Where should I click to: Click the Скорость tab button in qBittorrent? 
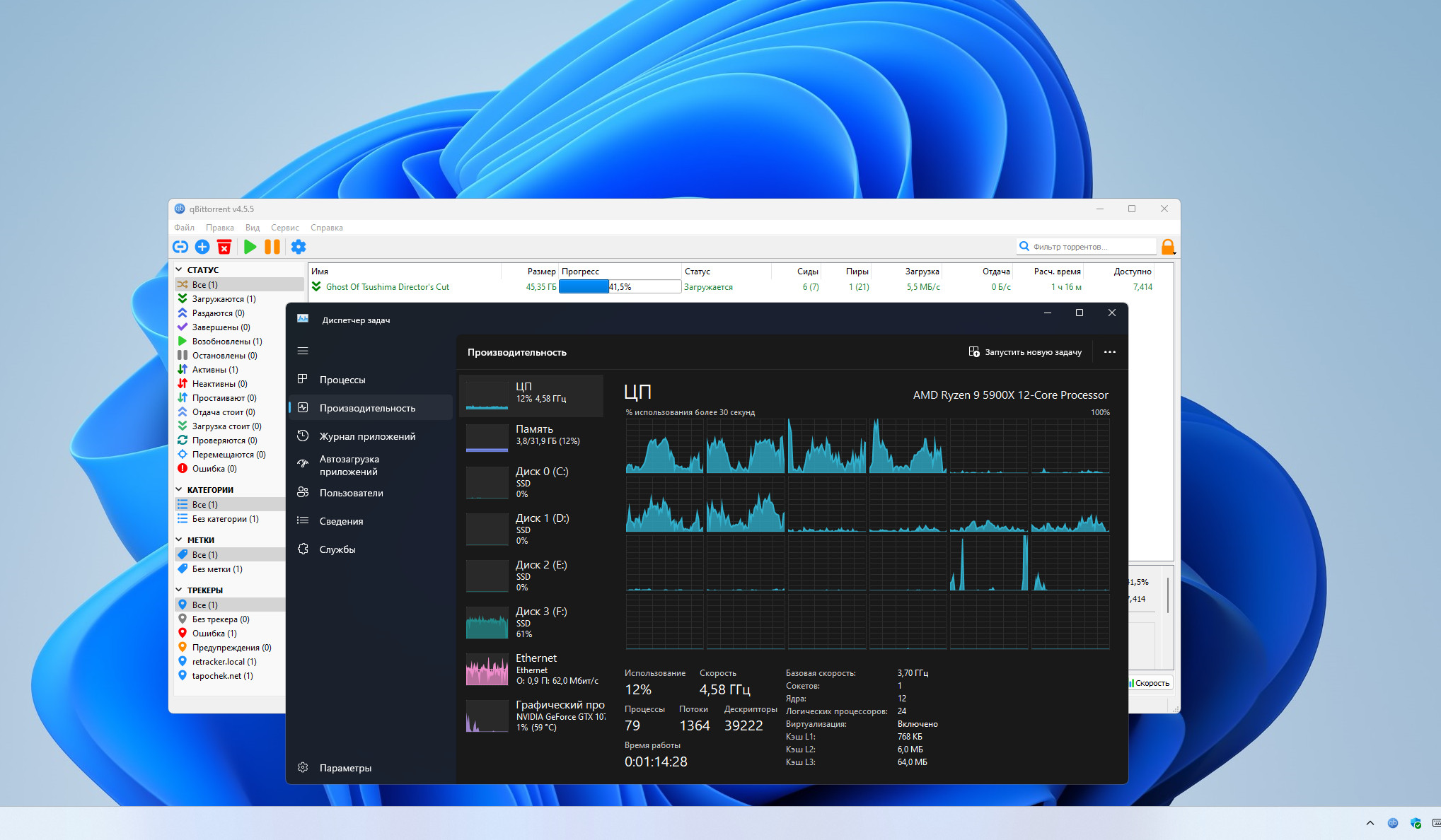1150,683
